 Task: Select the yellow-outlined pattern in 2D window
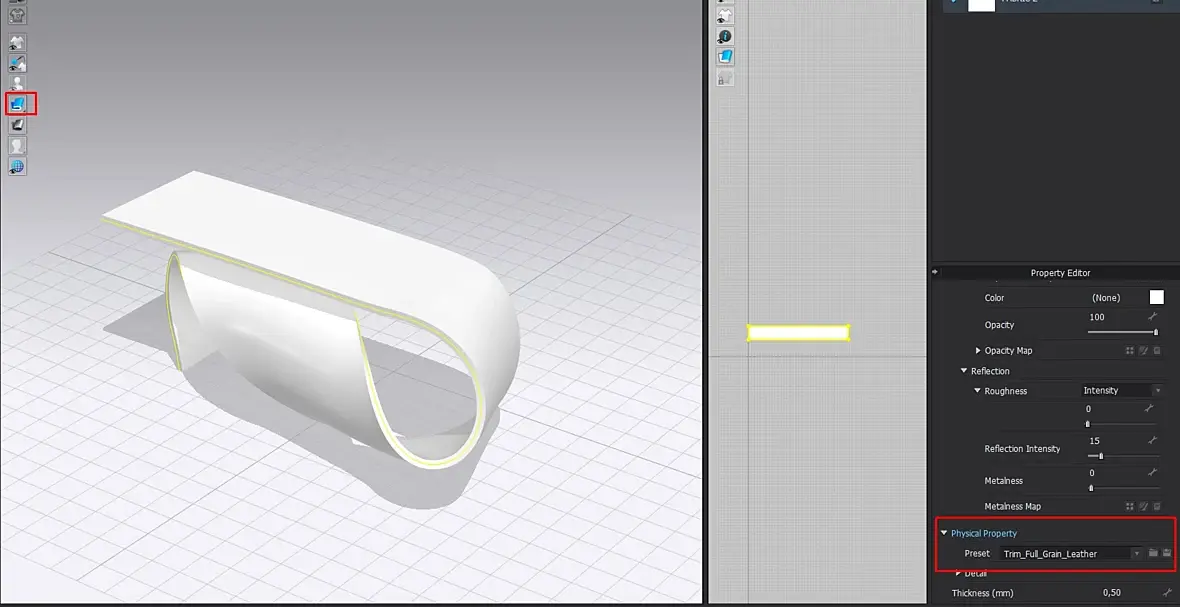(x=798, y=333)
